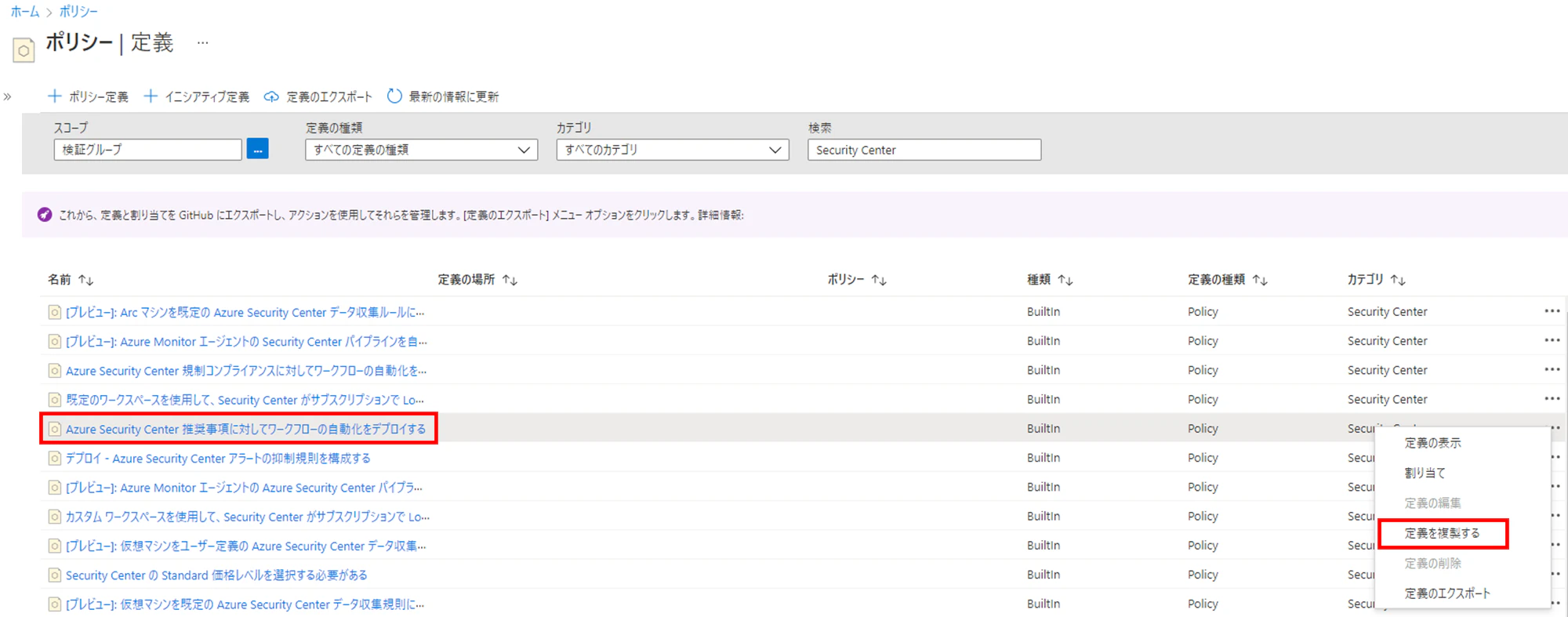Click the 検索 field containing Security Center
Screen dimensions: 1568x617
point(924,150)
